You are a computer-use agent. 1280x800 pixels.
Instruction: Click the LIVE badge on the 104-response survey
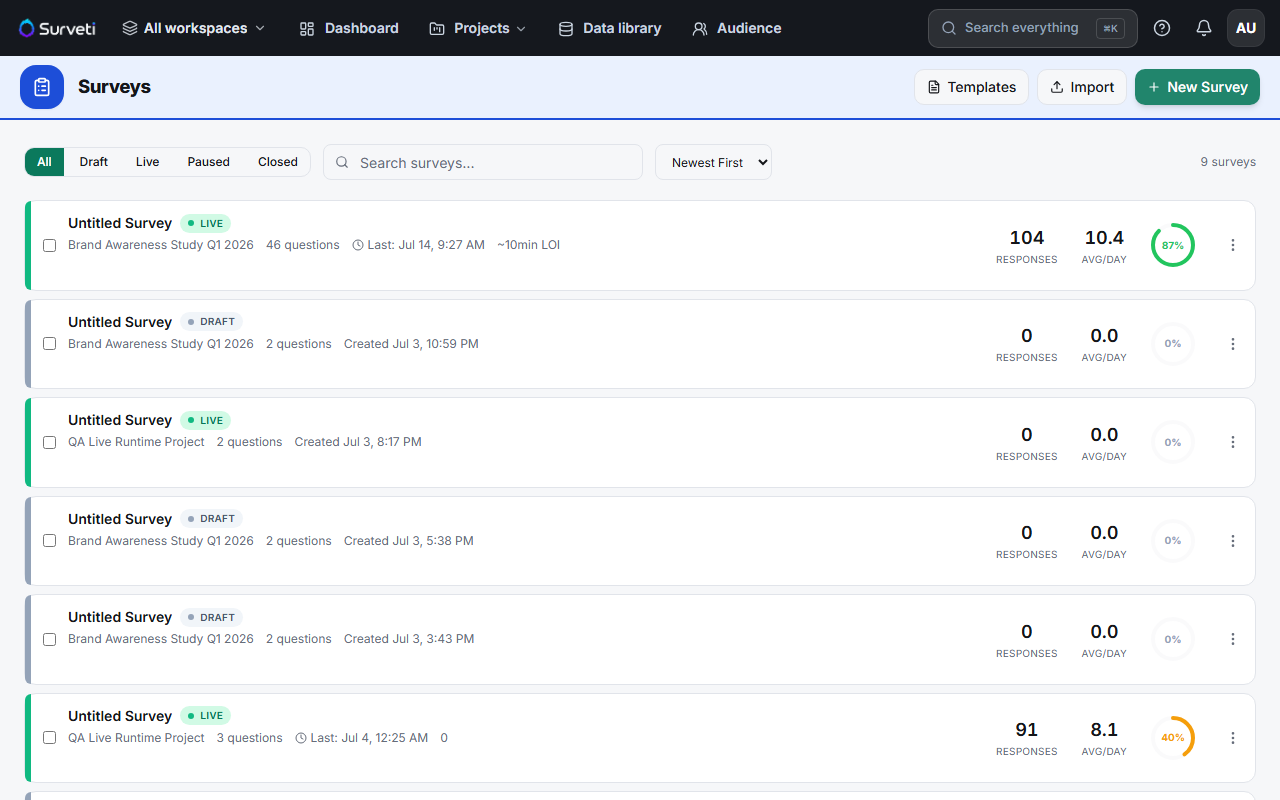click(206, 223)
